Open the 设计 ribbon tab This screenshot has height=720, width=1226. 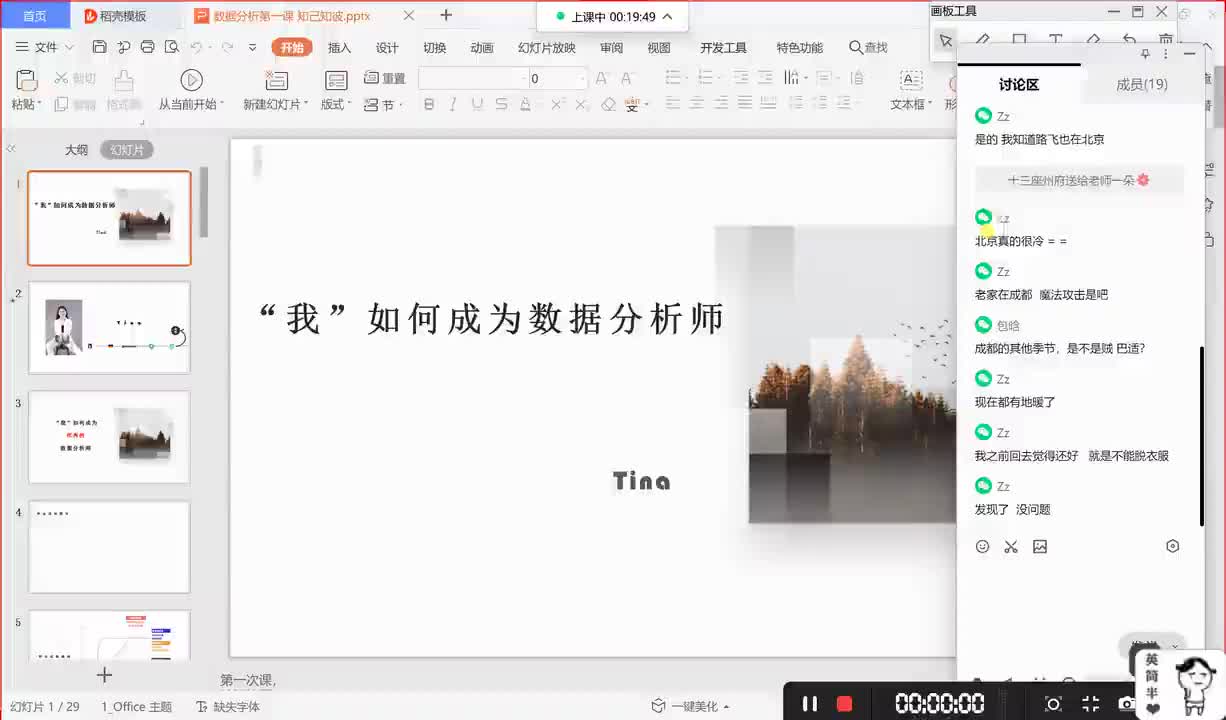[387, 47]
